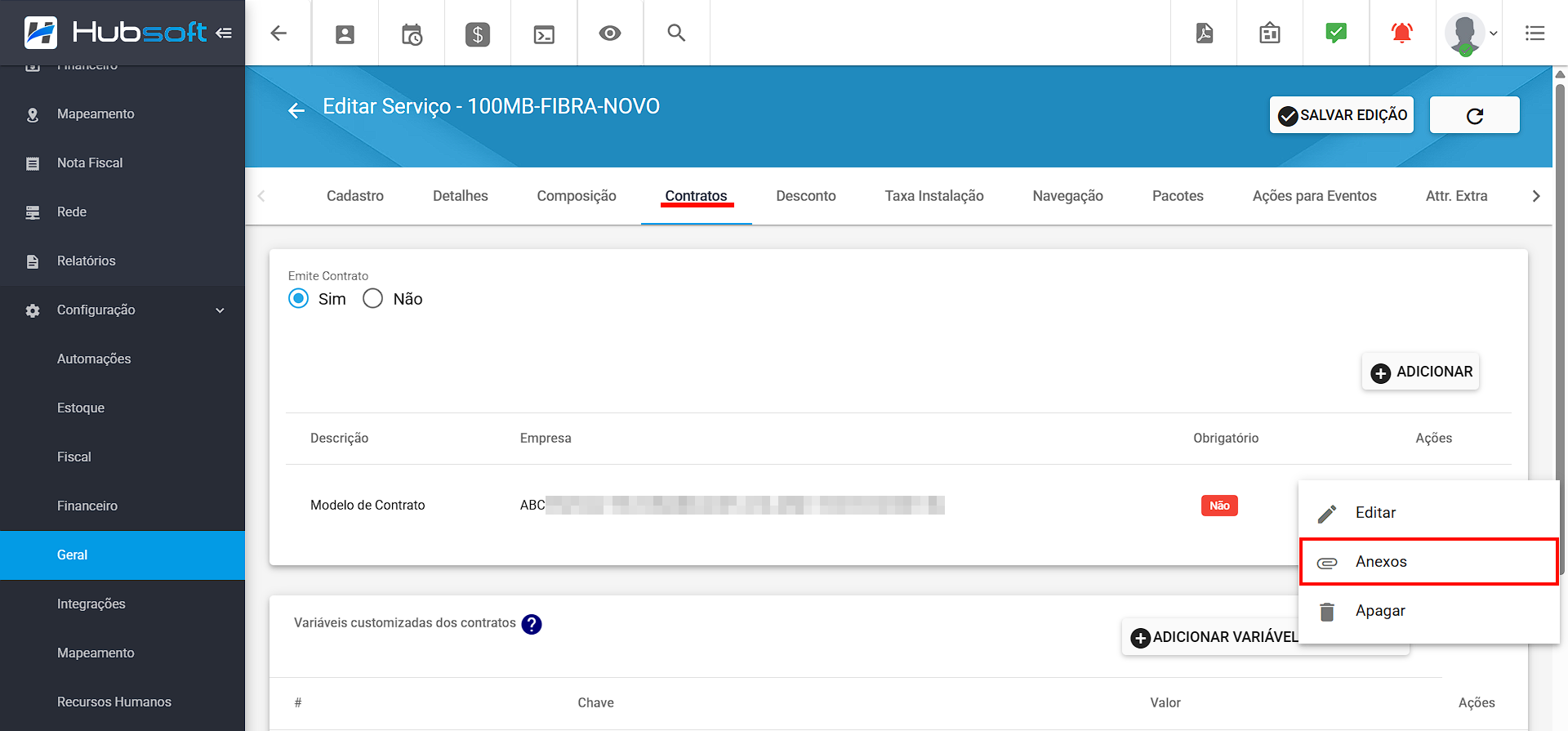Open the Attr. Extra tab
The height and width of the screenshot is (731, 1568).
(x=1457, y=196)
